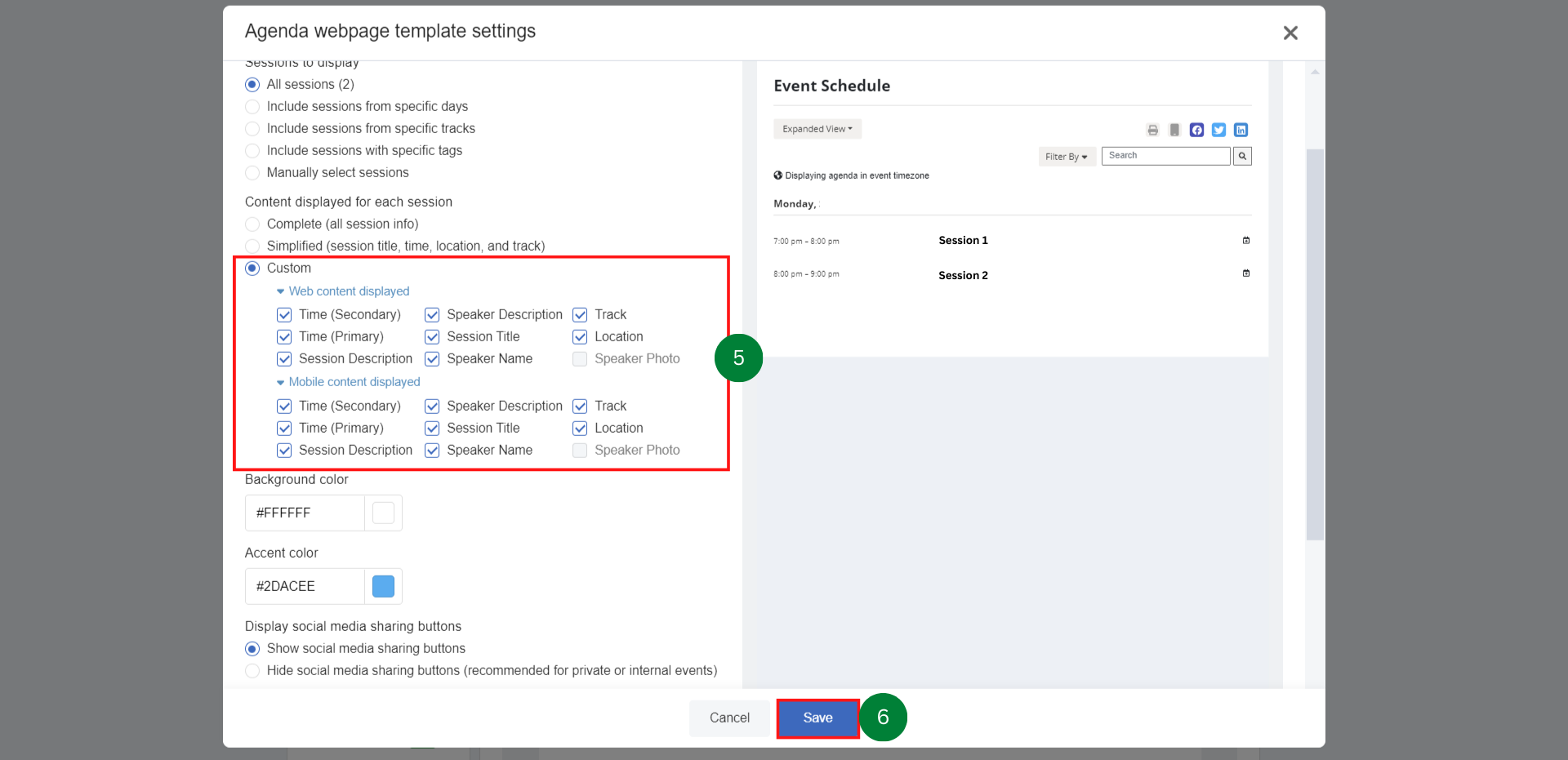Click the mobile view icon
This screenshot has width=1568, height=760.
[1174, 130]
